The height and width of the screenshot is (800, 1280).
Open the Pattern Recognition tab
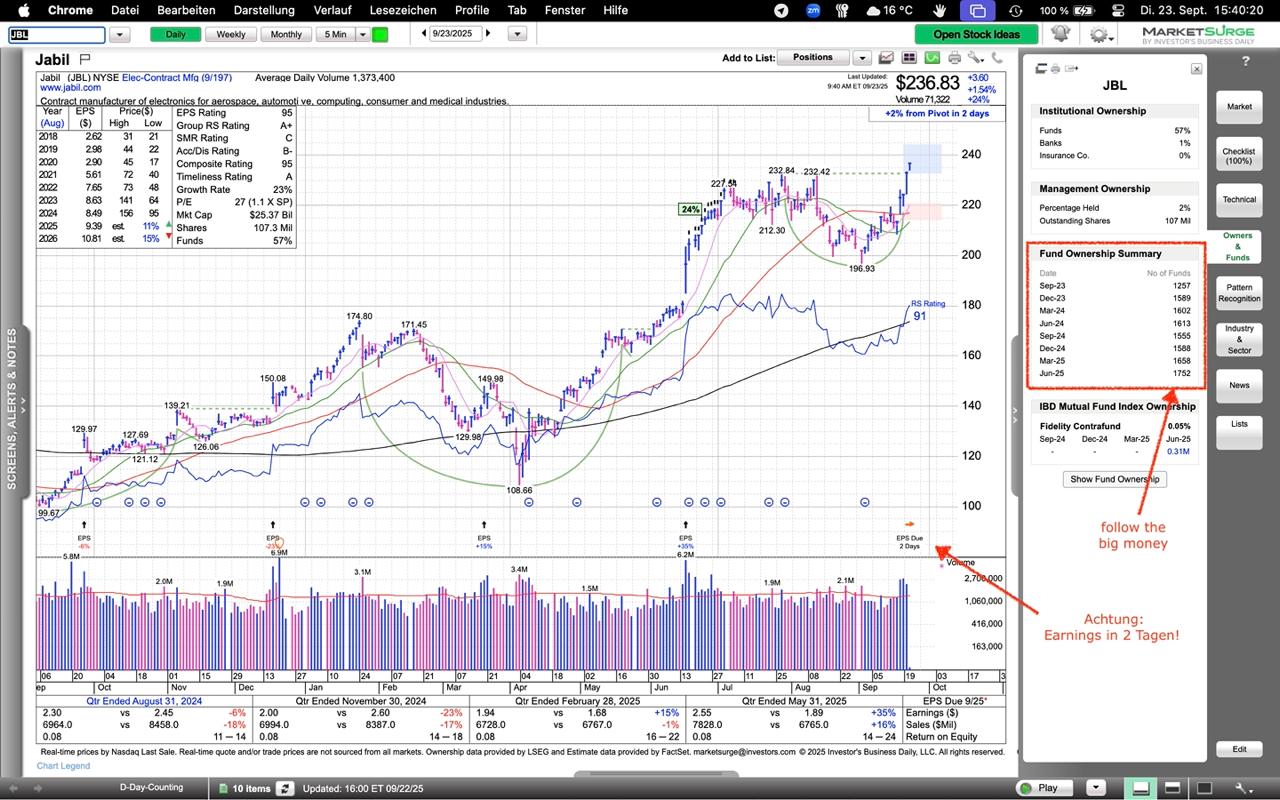[x=1239, y=293]
